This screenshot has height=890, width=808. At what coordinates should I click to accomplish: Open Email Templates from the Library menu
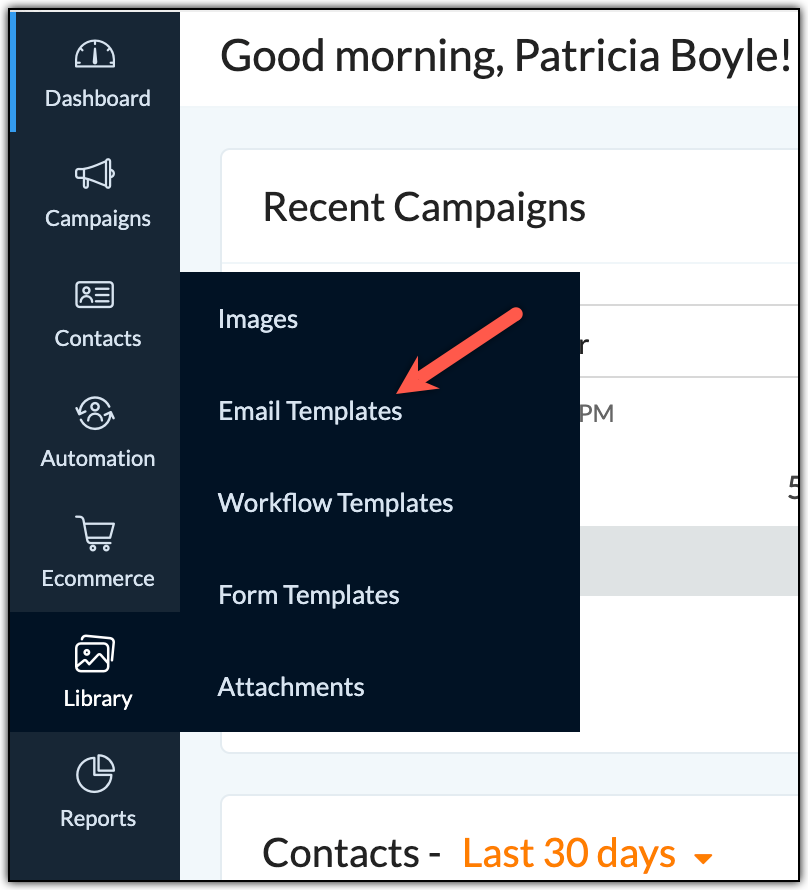[310, 410]
